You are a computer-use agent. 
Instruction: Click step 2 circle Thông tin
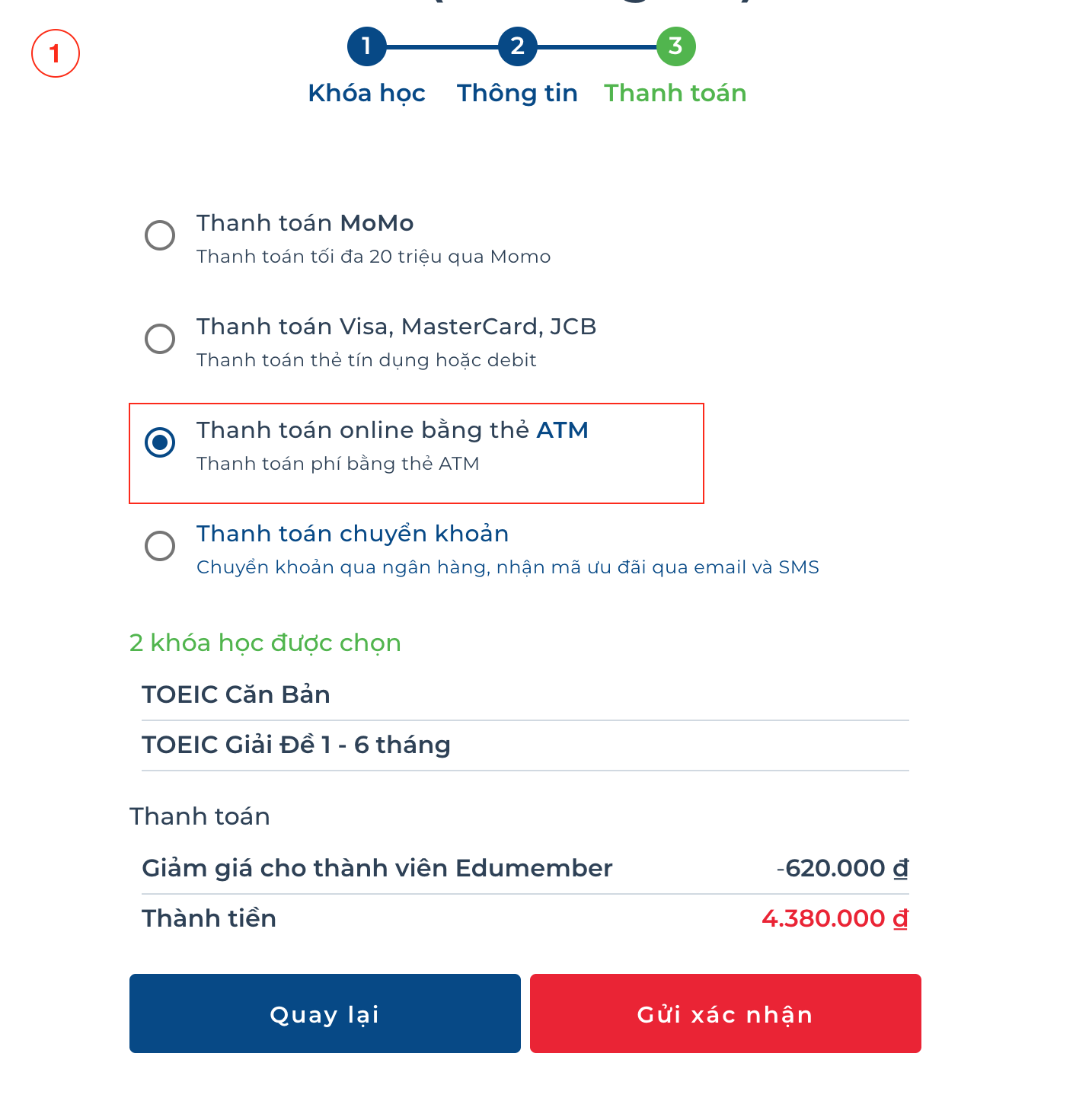(517, 46)
